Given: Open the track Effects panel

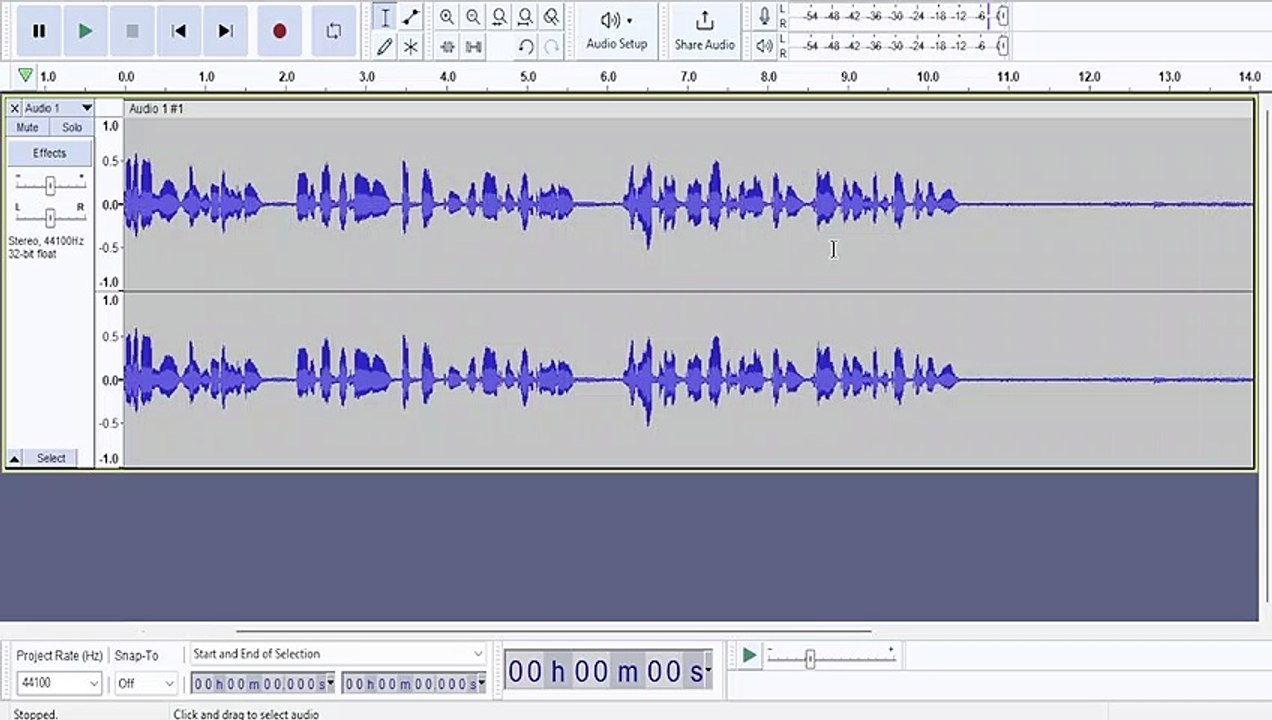Looking at the screenshot, I should click(49, 153).
